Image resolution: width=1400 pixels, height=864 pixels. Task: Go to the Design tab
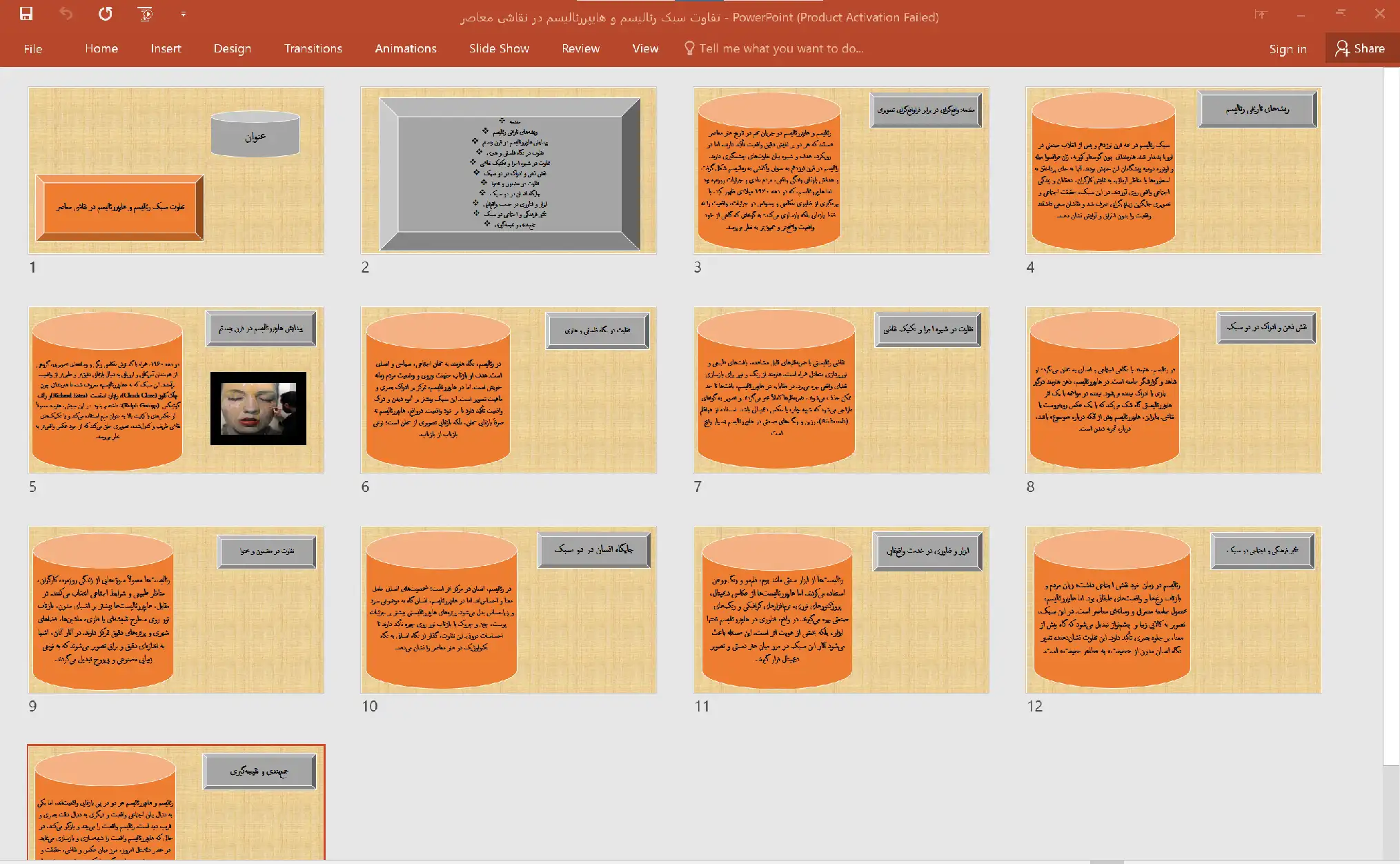[232, 48]
